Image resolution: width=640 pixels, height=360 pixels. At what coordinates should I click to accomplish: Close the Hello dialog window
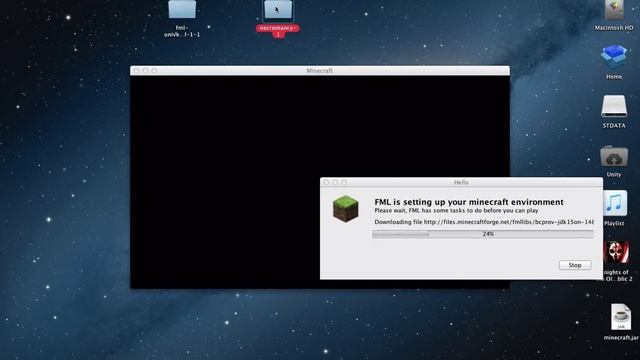[x=326, y=182]
